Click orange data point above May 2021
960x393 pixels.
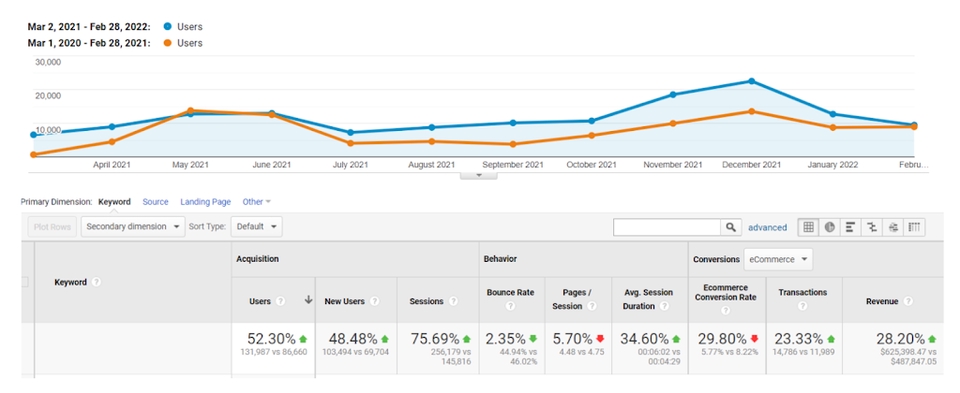tap(190, 111)
